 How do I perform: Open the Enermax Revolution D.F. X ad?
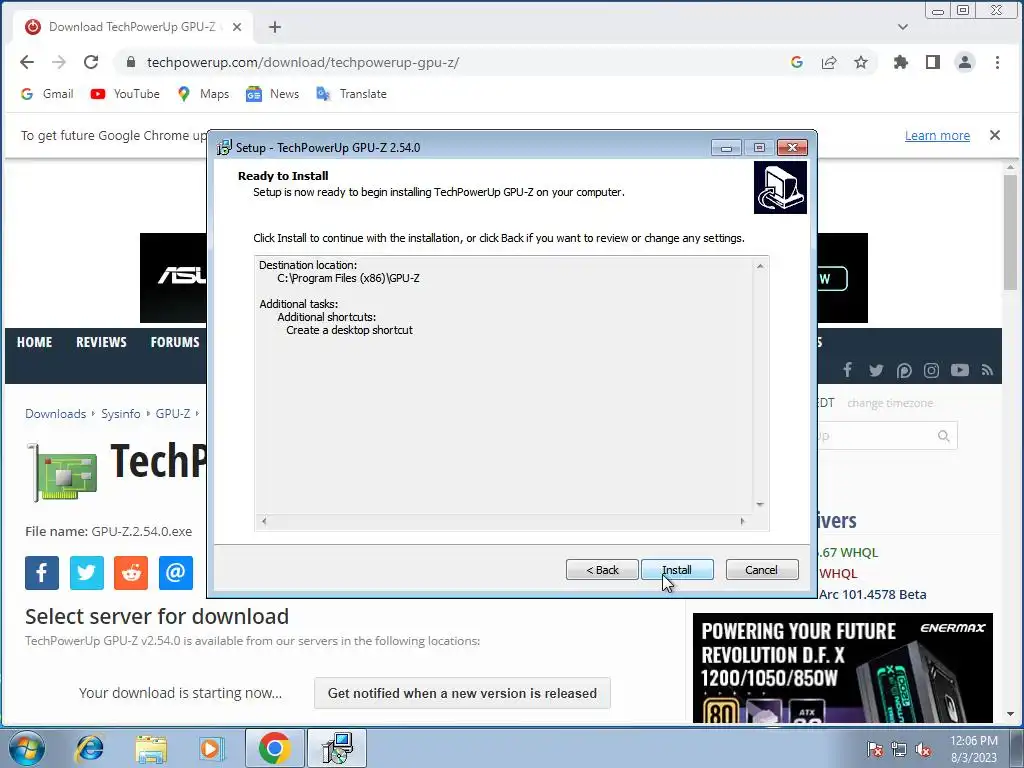(x=842, y=667)
